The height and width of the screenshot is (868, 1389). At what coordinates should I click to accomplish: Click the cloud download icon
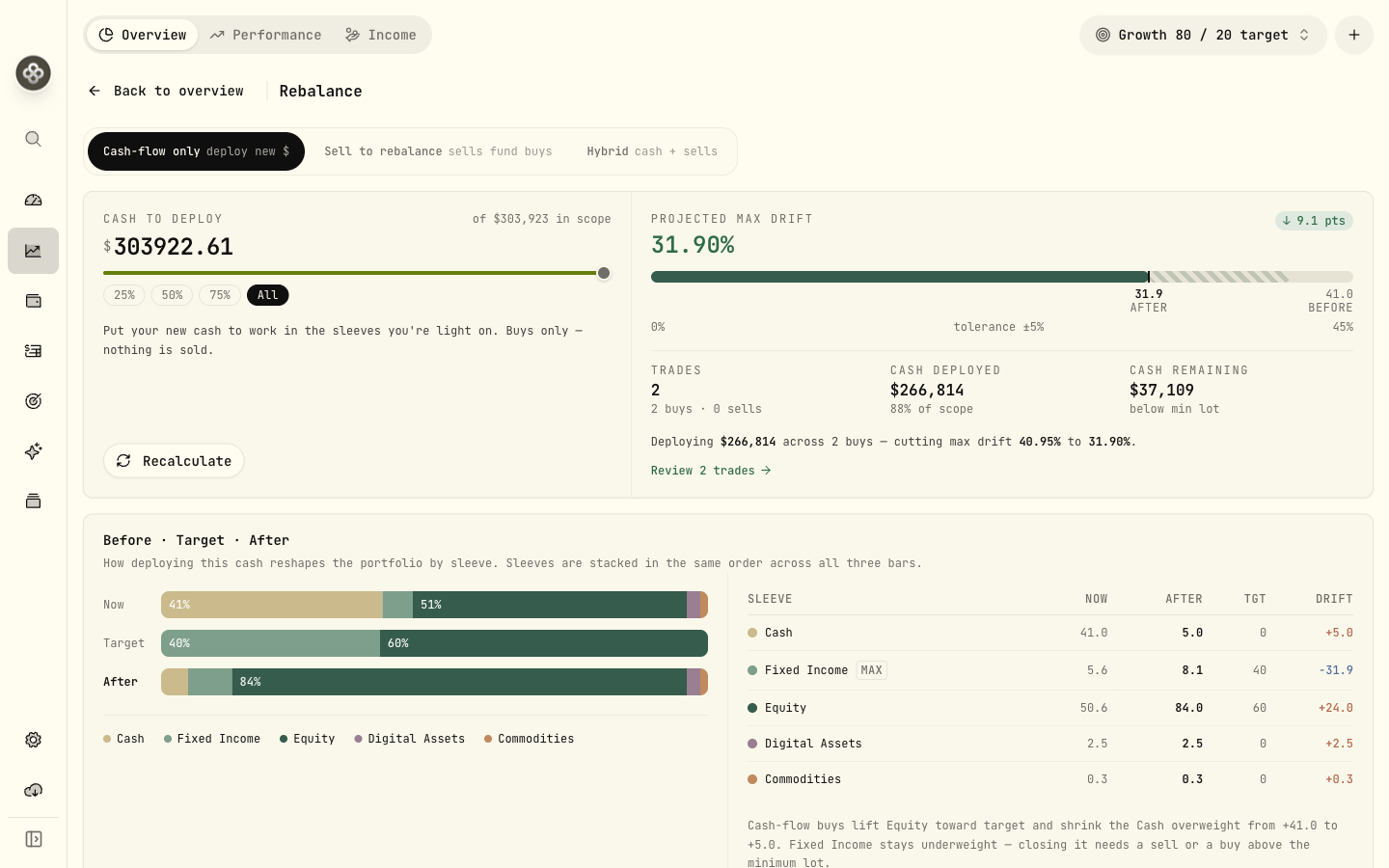(33, 790)
